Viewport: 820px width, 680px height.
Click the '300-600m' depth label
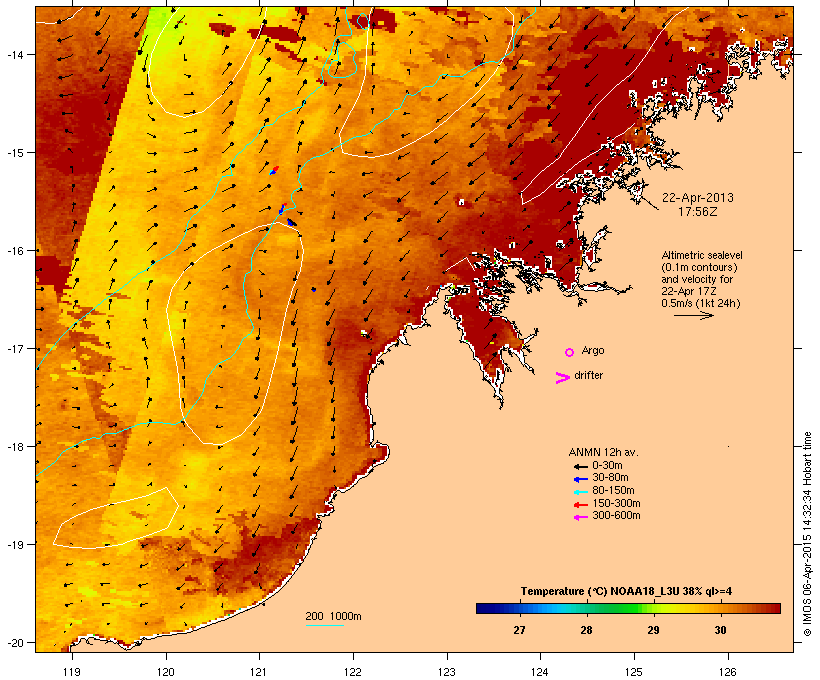coord(616,516)
